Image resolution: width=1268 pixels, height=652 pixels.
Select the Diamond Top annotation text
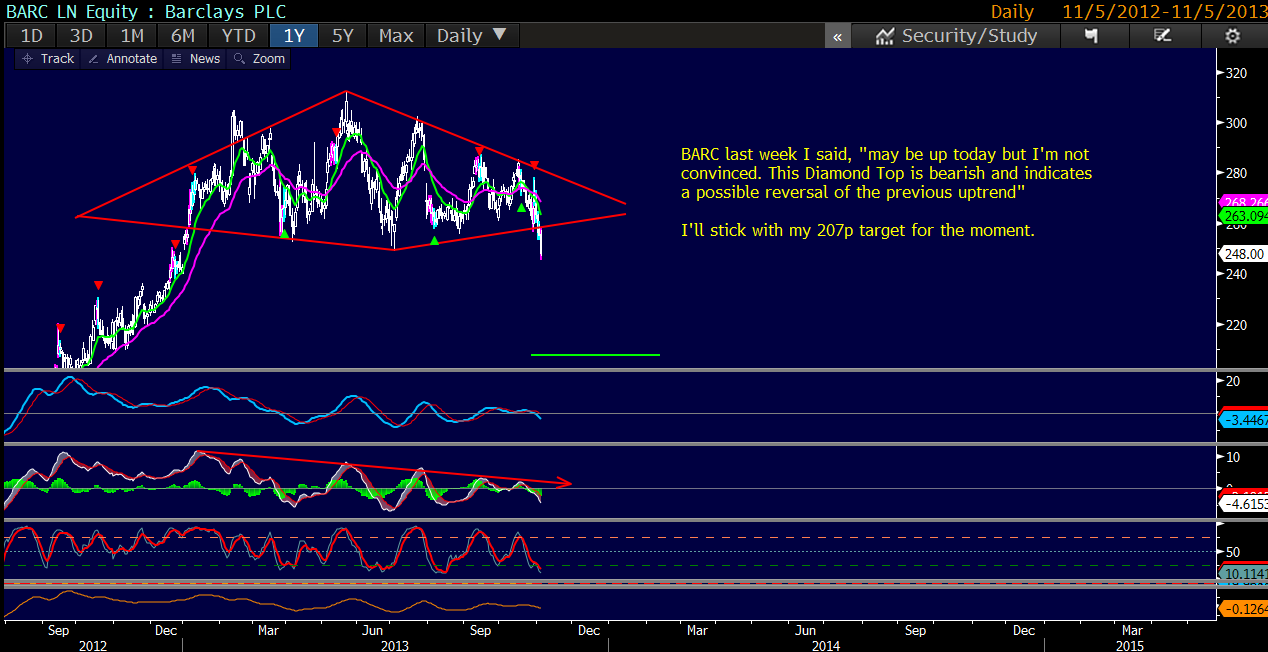click(886, 173)
